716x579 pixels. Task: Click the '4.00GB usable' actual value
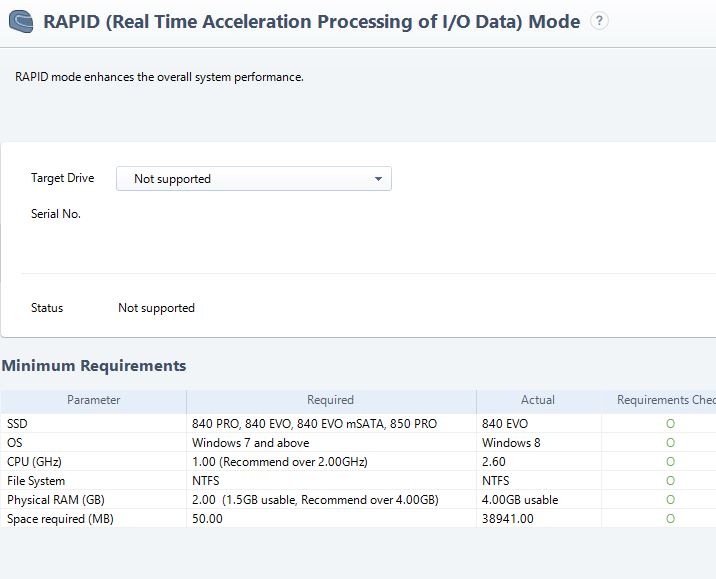click(x=520, y=500)
